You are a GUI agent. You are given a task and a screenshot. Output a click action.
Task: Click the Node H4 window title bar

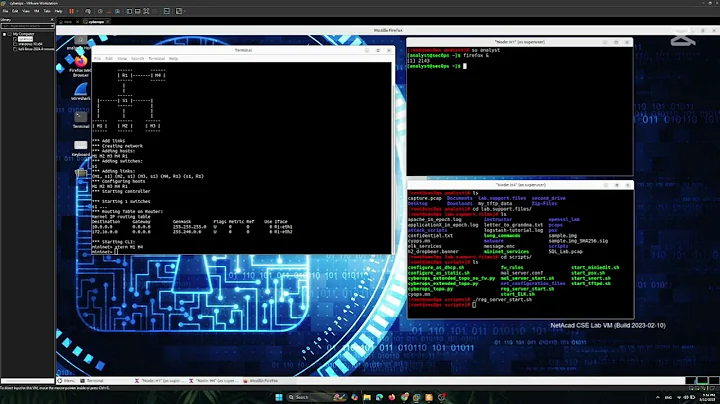[521, 185]
